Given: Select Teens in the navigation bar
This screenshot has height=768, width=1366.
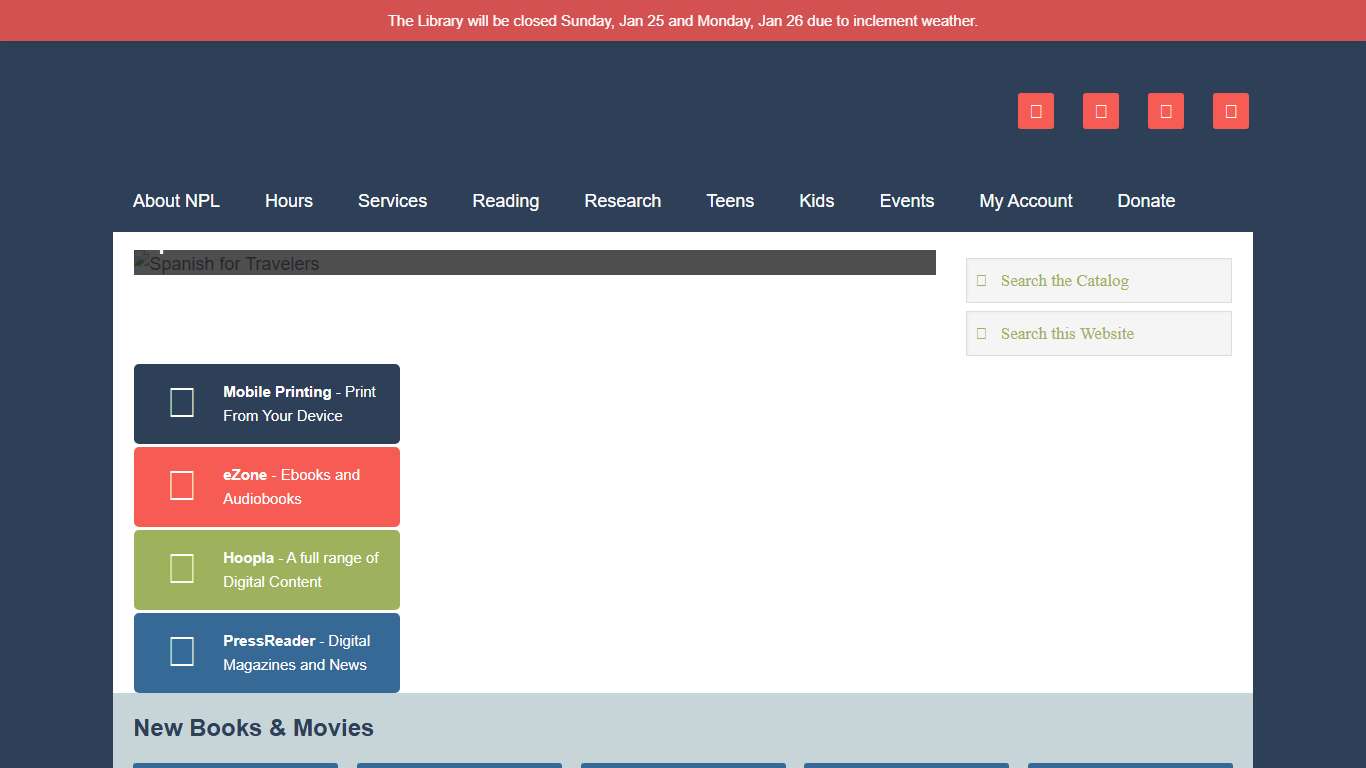Looking at the screenshot, I should (730, 201).
